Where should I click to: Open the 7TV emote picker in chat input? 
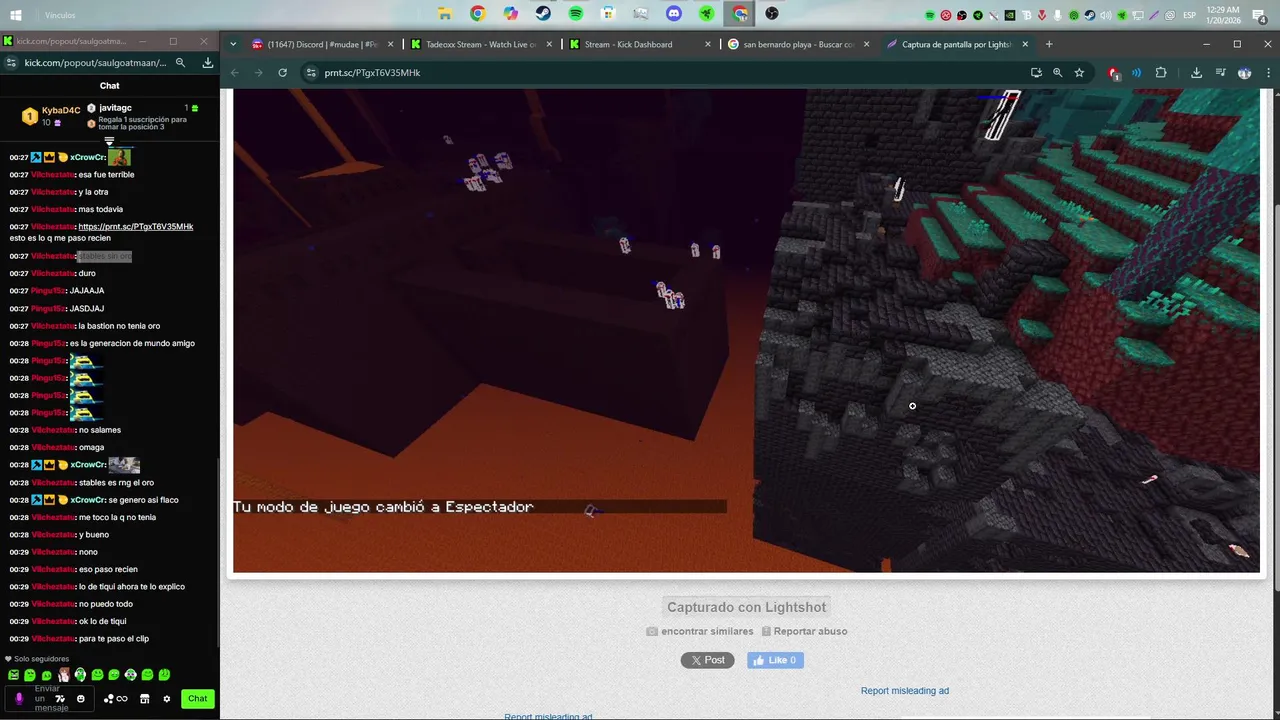(60, 699)
